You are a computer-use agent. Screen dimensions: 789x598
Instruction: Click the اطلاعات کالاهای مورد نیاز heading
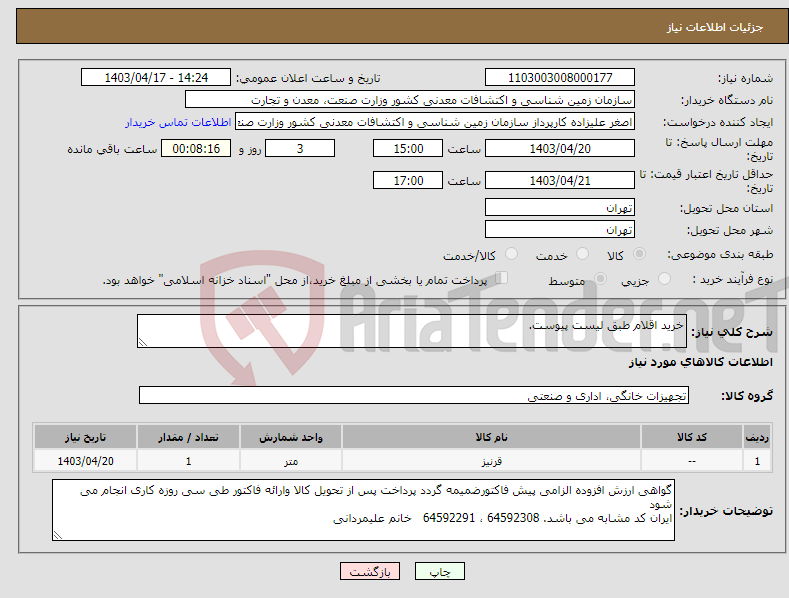click(700, 362)
